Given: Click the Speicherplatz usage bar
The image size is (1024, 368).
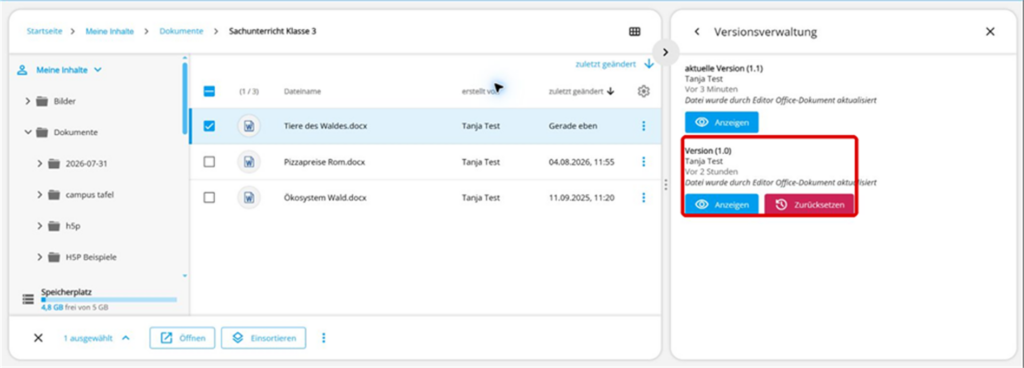Looking at the screenshot, I should pos(109,299).
